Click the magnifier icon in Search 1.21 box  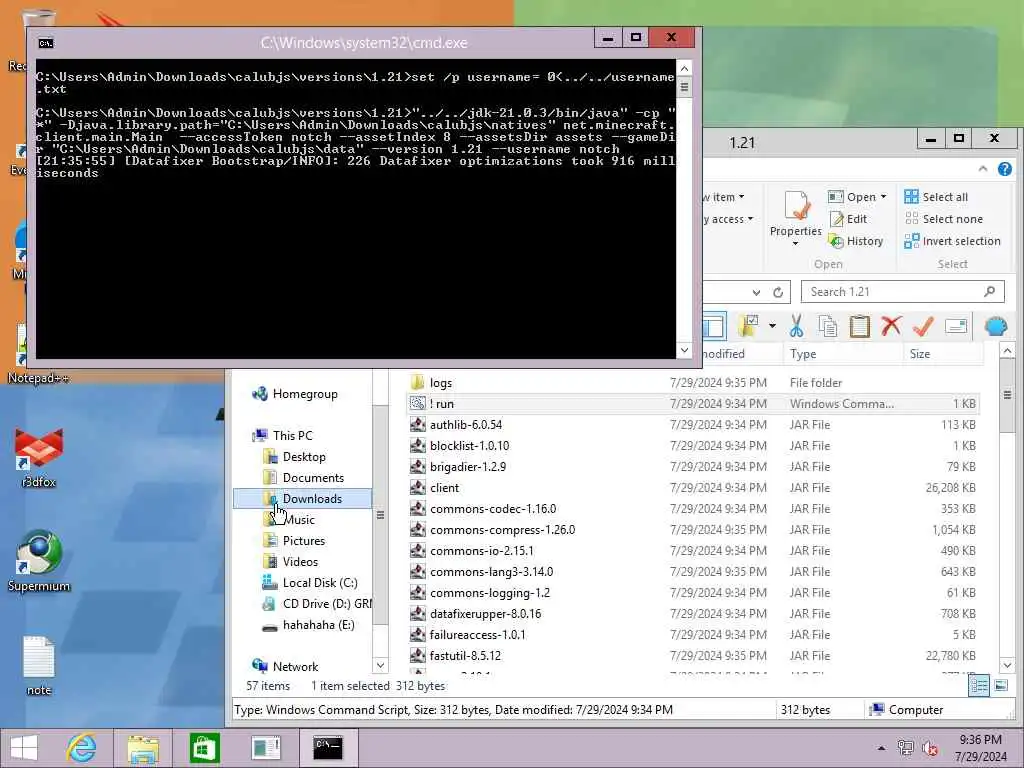989,291
